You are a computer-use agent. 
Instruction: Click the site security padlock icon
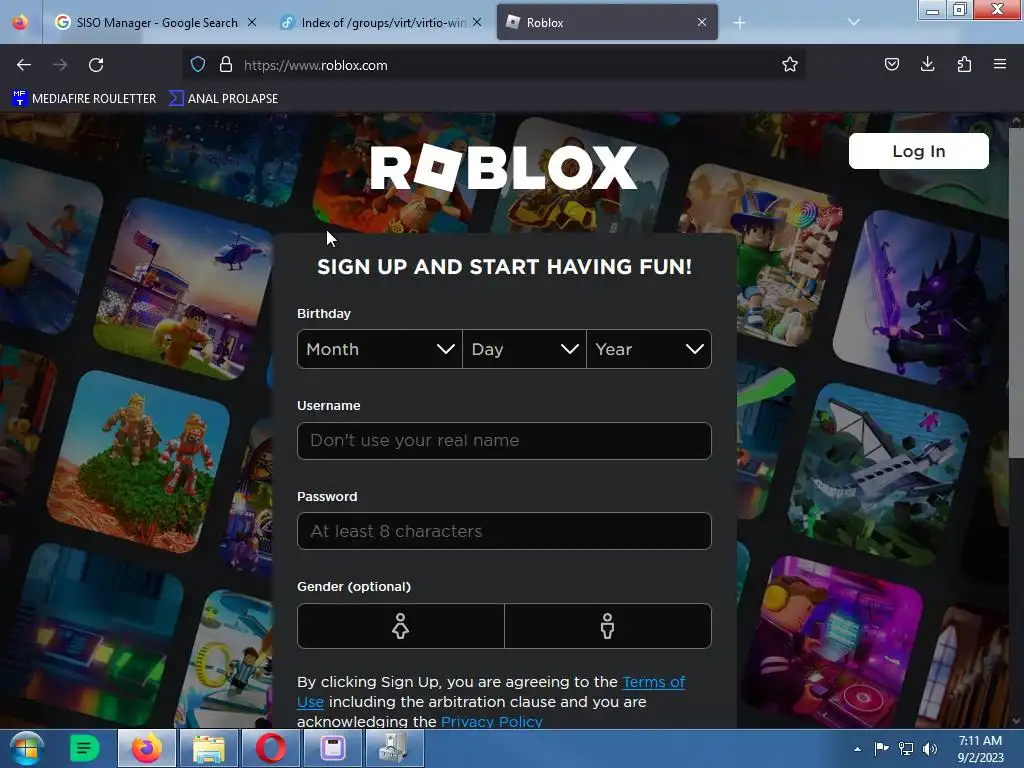coord(226,65)
